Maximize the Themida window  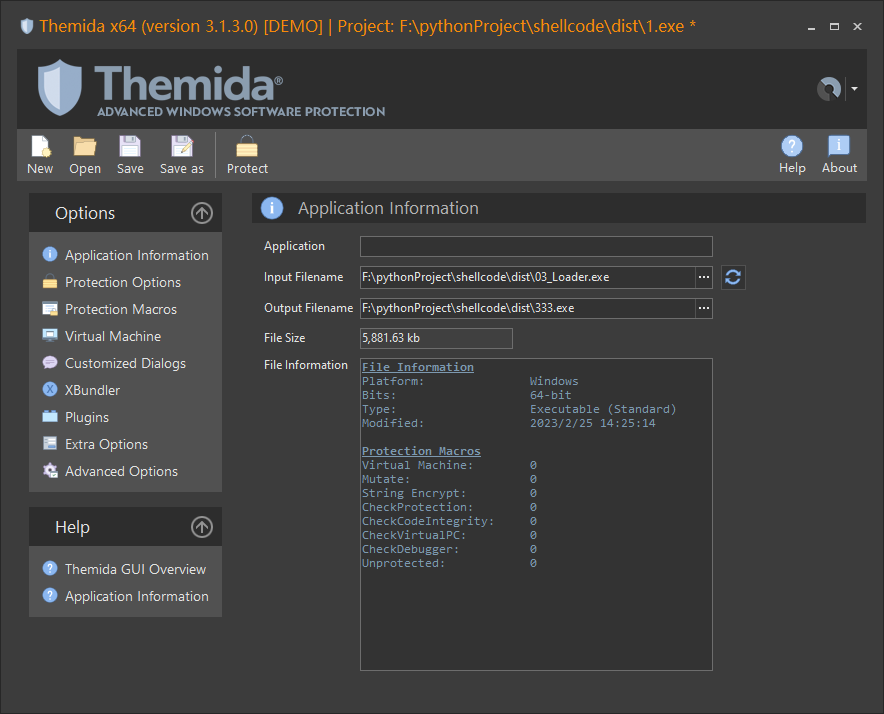[x=834, y=27]
